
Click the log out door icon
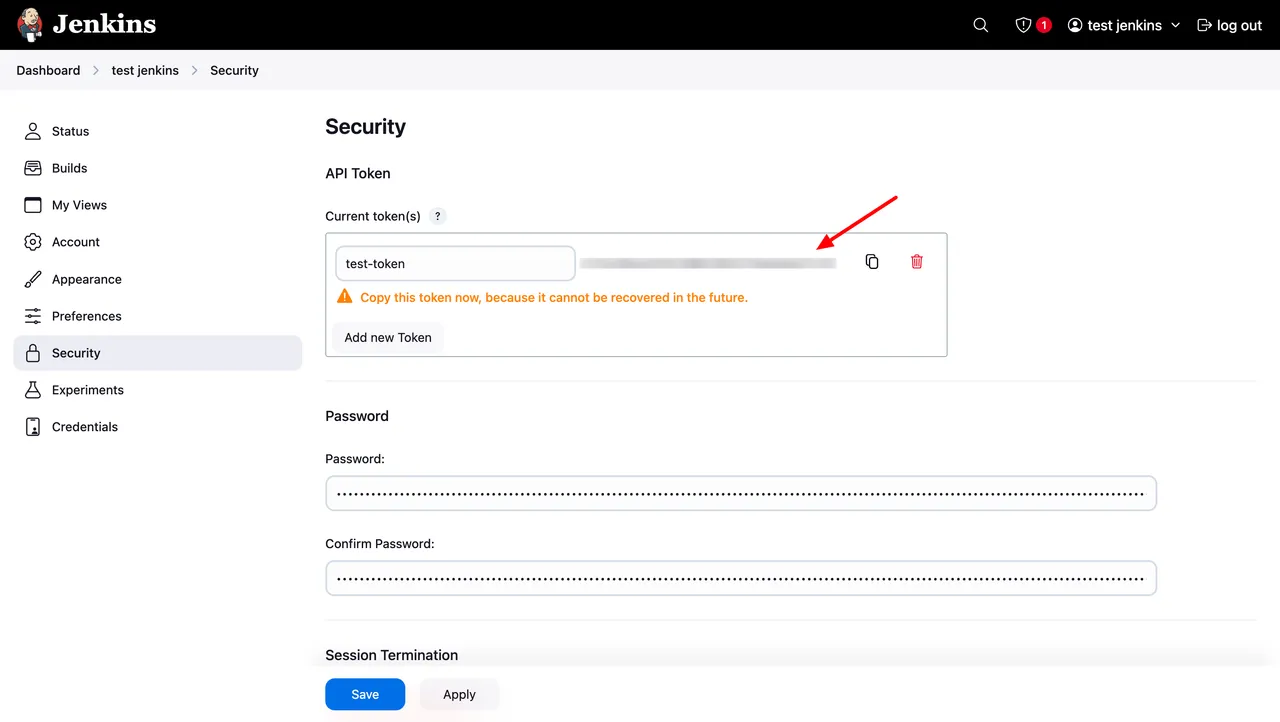coord(1204,25)
